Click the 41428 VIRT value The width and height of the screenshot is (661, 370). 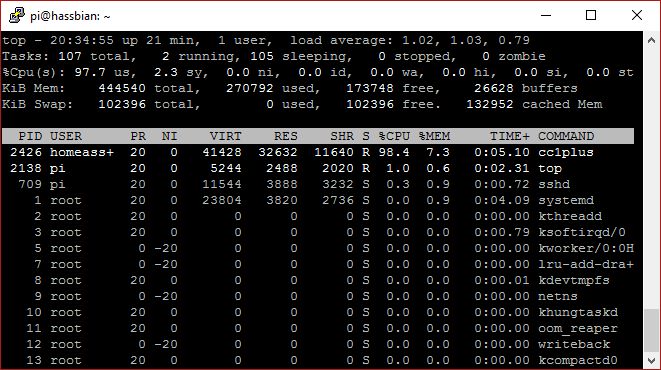(x=222, y=152)
